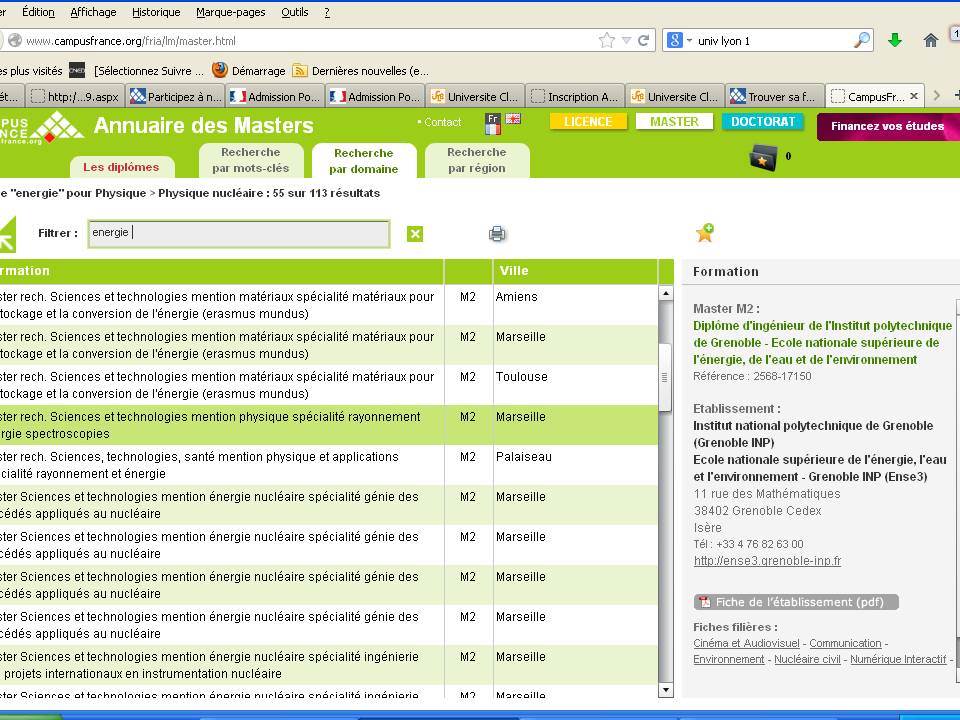
Task: Click the Campus France logo
Action: coord(41,127)
